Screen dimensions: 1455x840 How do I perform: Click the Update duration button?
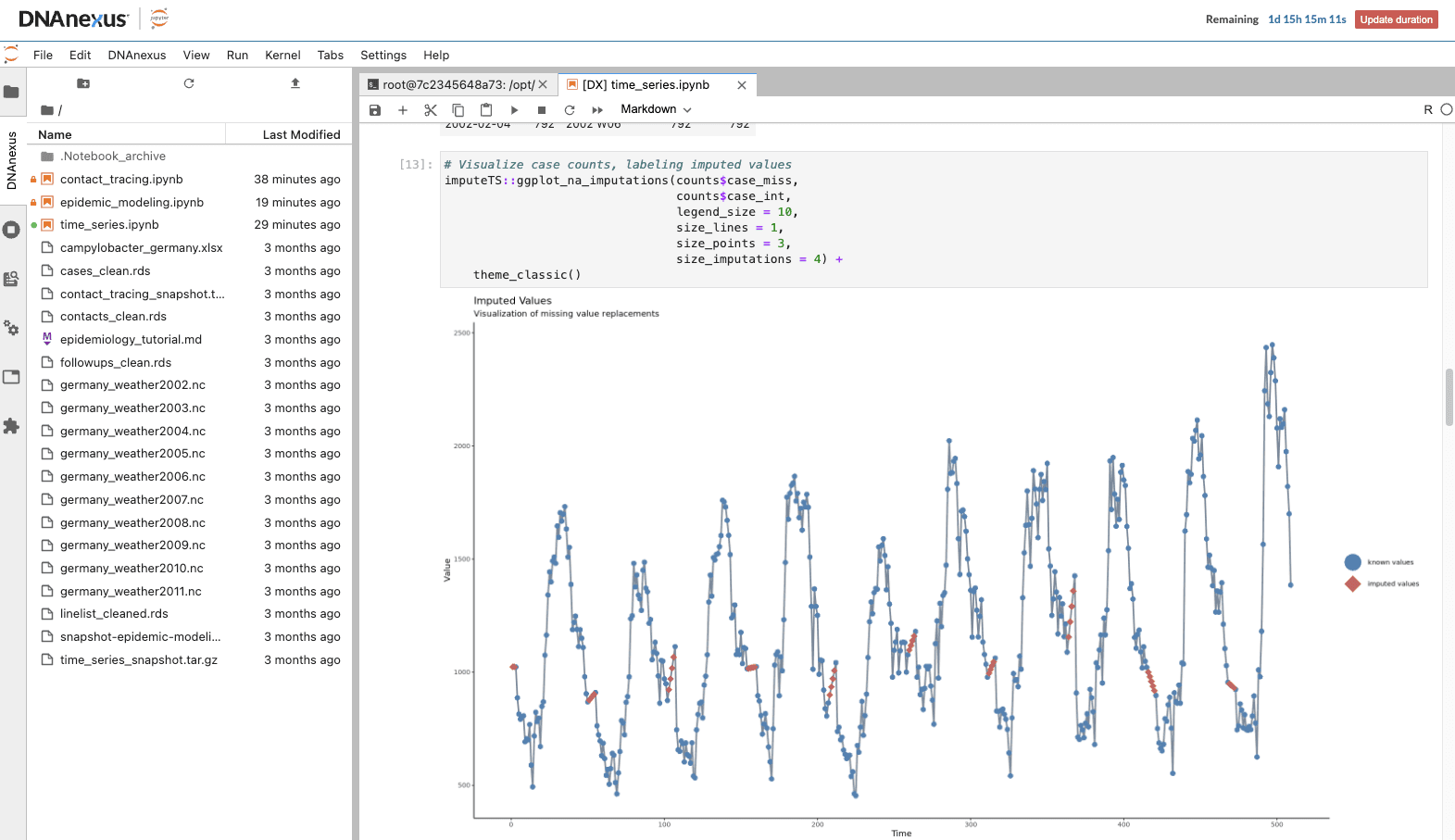point(1396,19)
